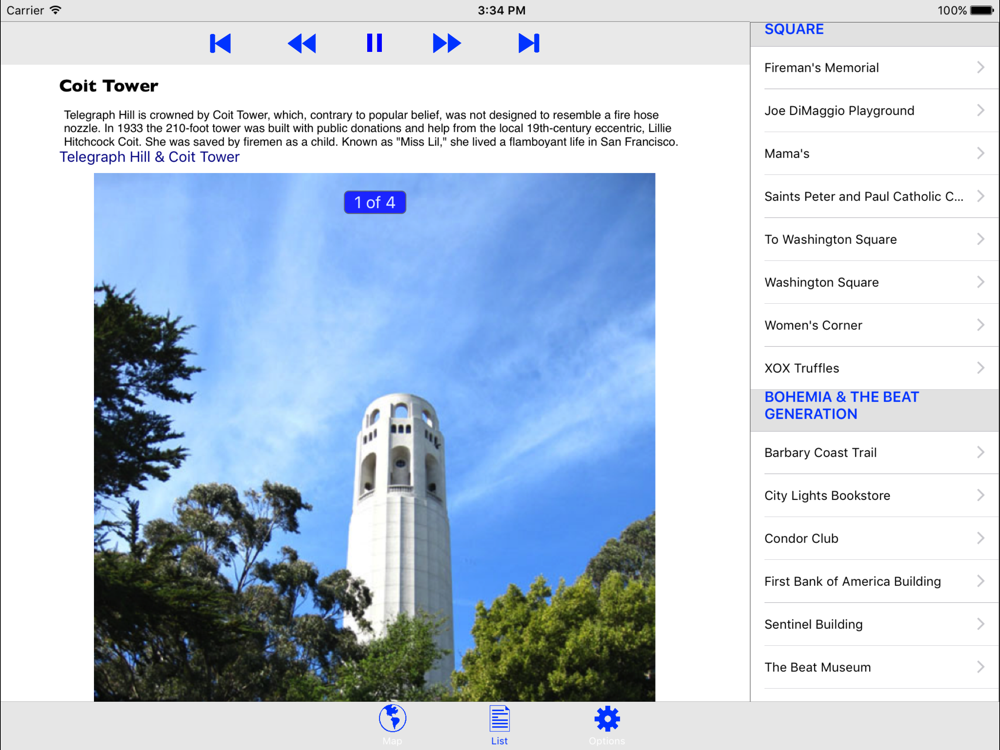Select Sentinel Building in the list
This screenshot has width=1000, height=750.
point(875,624)
